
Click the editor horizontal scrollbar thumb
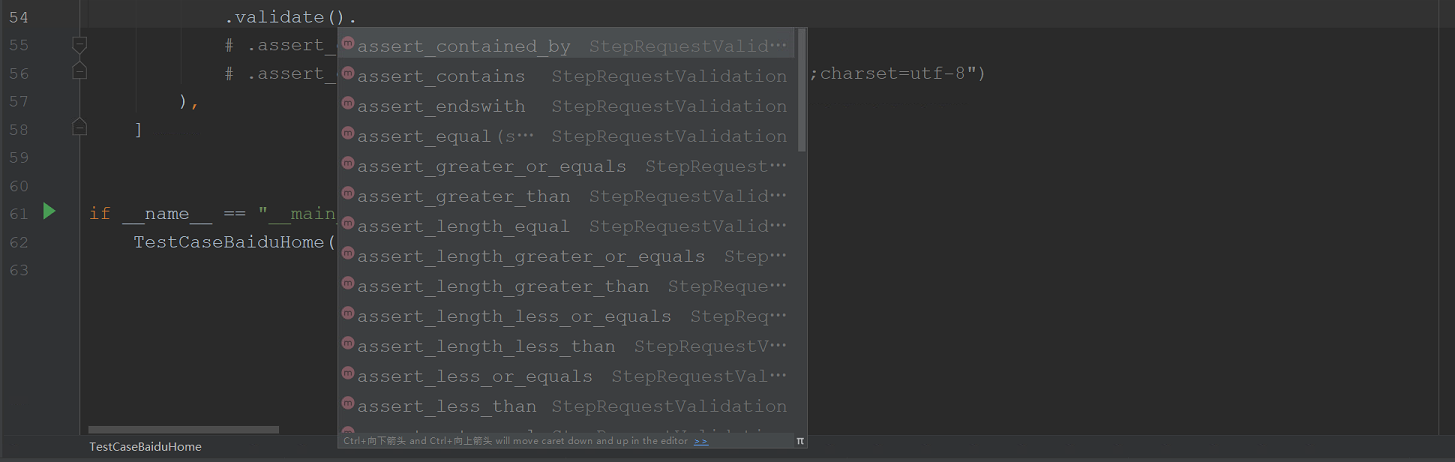tap(183, 430)
